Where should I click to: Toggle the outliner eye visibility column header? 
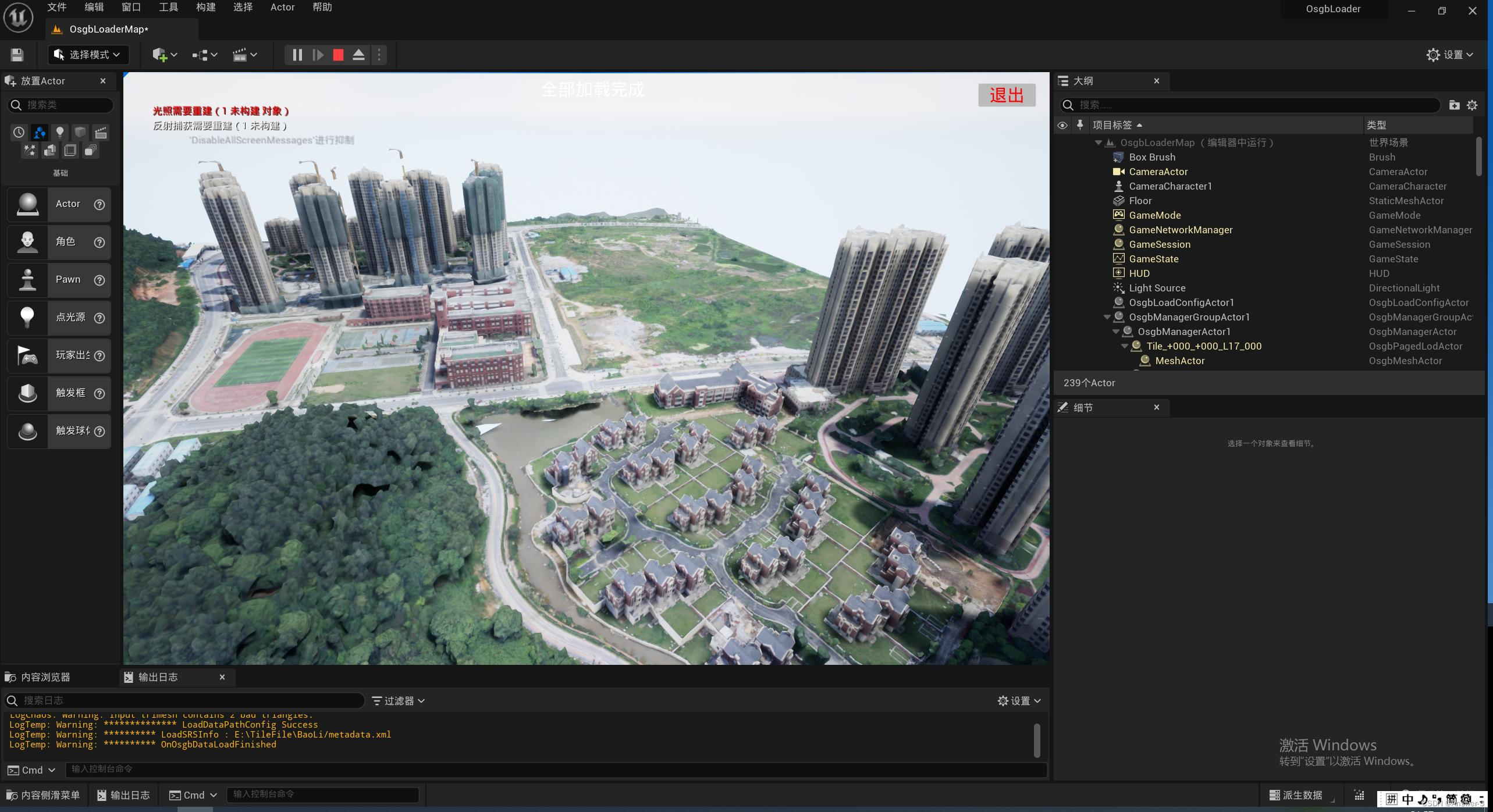click(x=1062, y=125)
